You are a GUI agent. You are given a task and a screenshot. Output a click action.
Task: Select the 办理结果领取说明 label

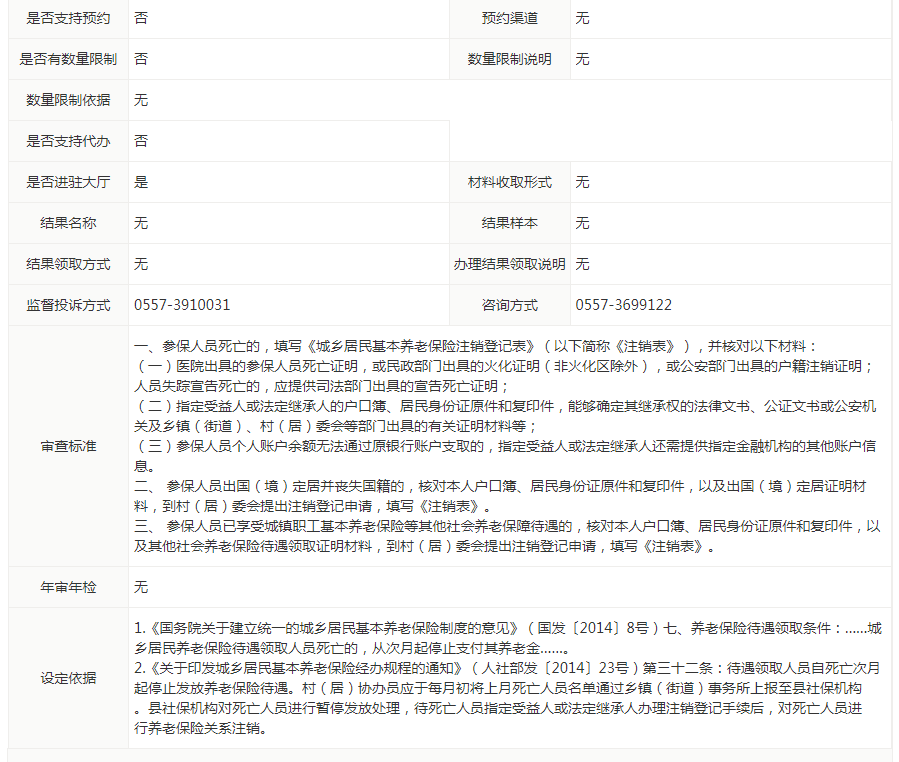point(509,264)
